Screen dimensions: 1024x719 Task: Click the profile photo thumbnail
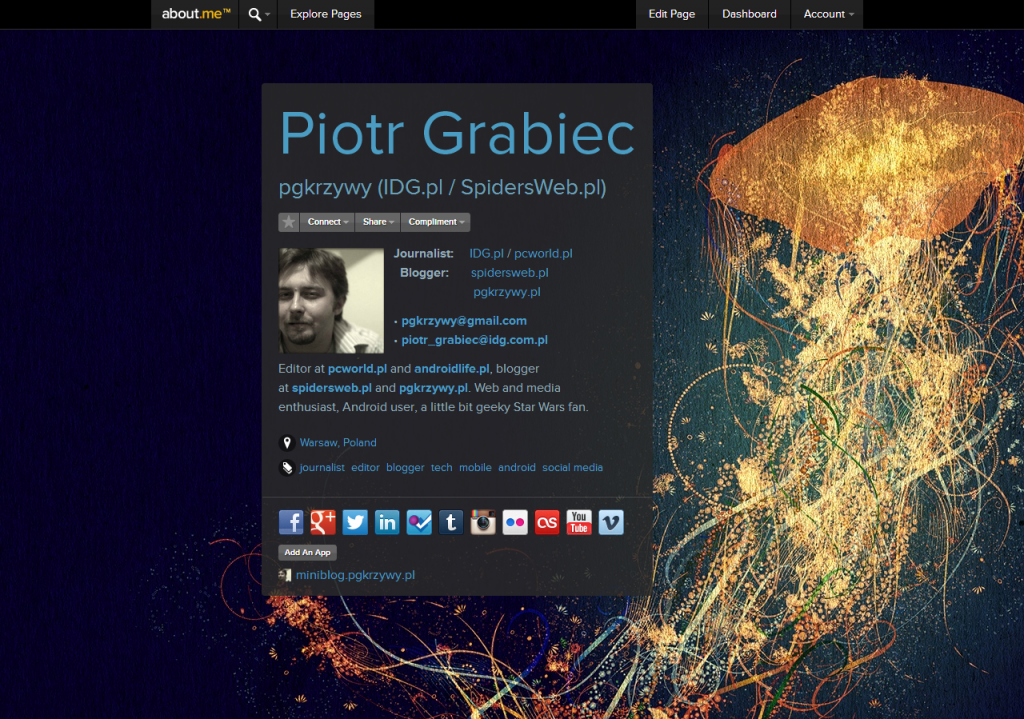pos(331,300)
